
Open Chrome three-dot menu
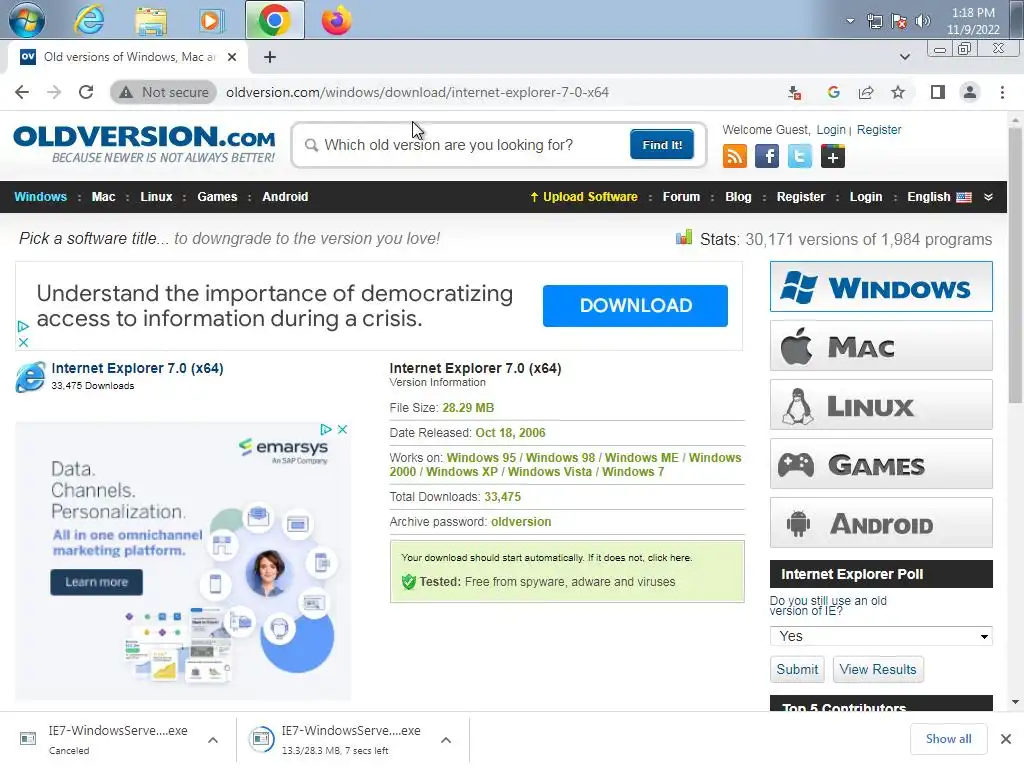1002,92
